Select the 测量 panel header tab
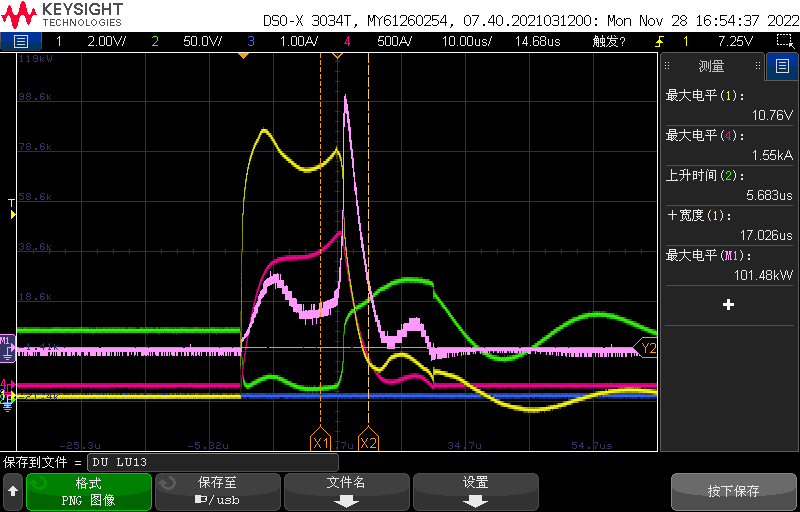The image size is (800, 512). [x=711, y=66]
